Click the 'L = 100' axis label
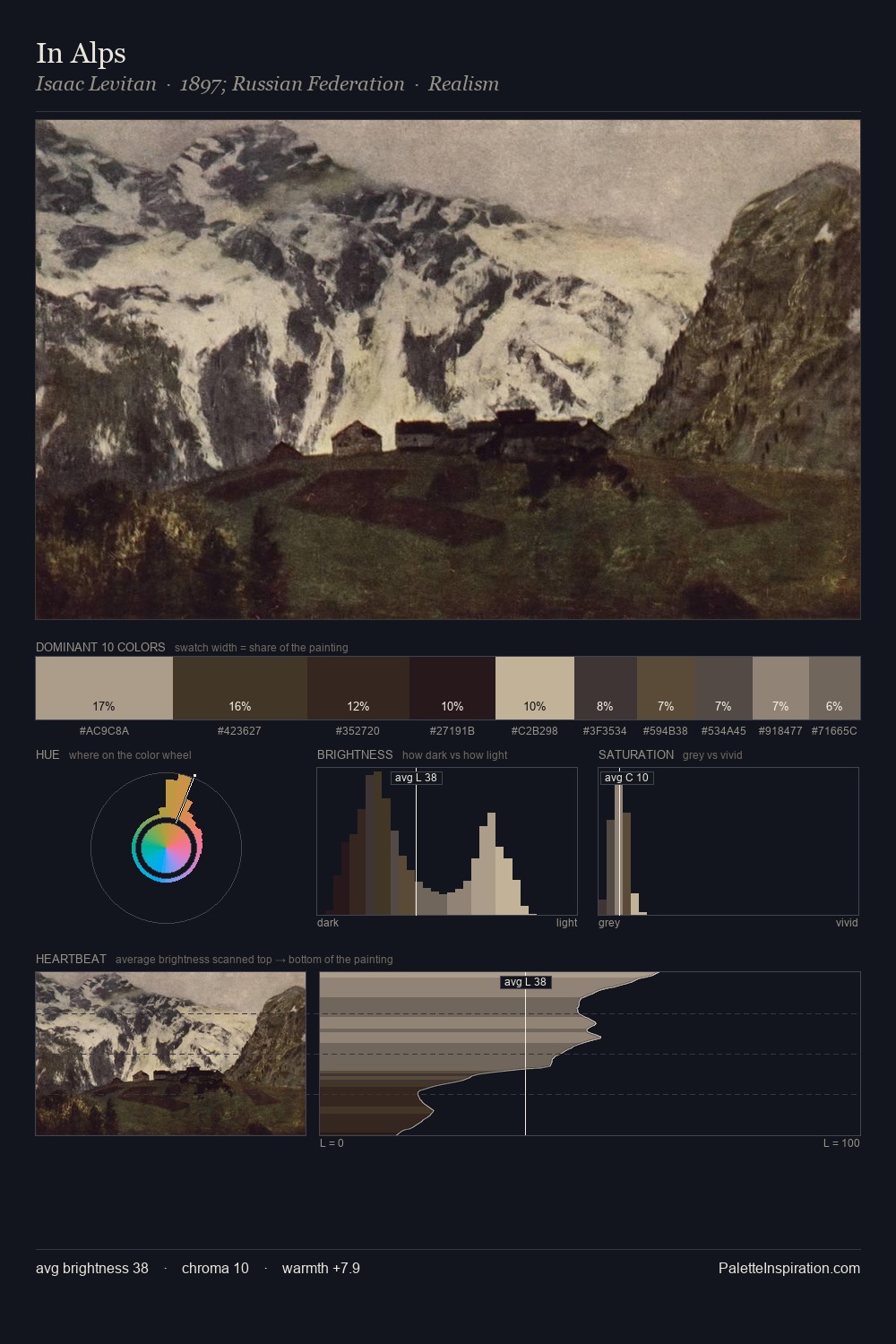896x1344 pixels. 841,1143
